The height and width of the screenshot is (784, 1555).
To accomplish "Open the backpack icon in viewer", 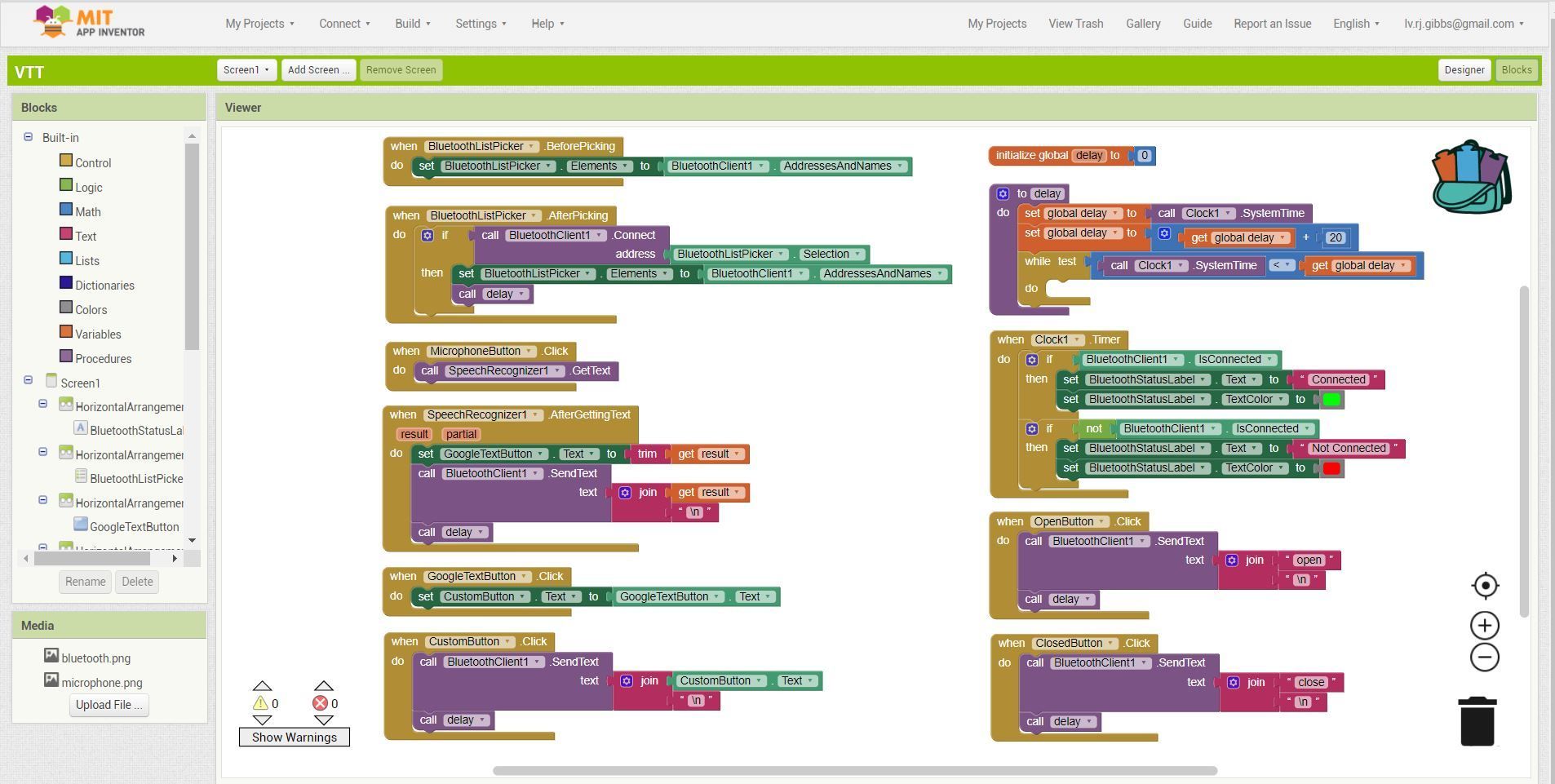I will click(x=1472, y=177).
